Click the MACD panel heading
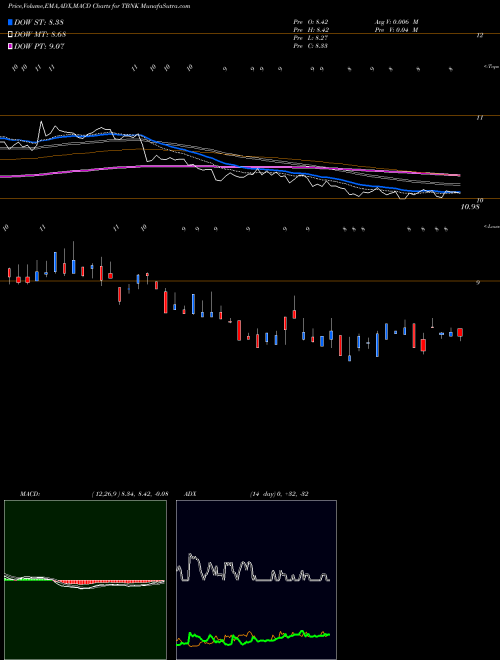The height and width of the screenshot is (660, 500). pos(30,494)
